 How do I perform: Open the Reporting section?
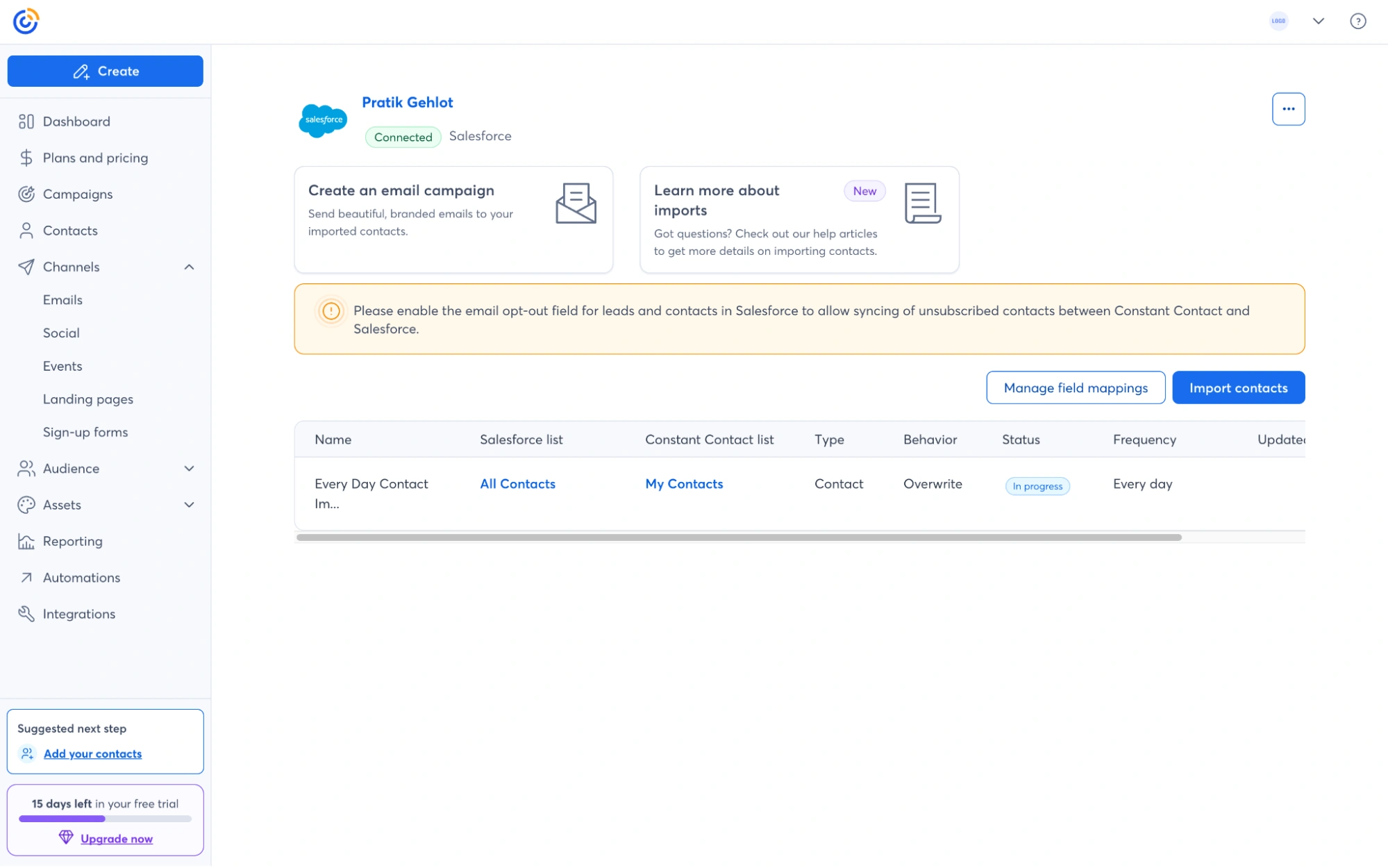pyautogui.click(x=74, y=541)
